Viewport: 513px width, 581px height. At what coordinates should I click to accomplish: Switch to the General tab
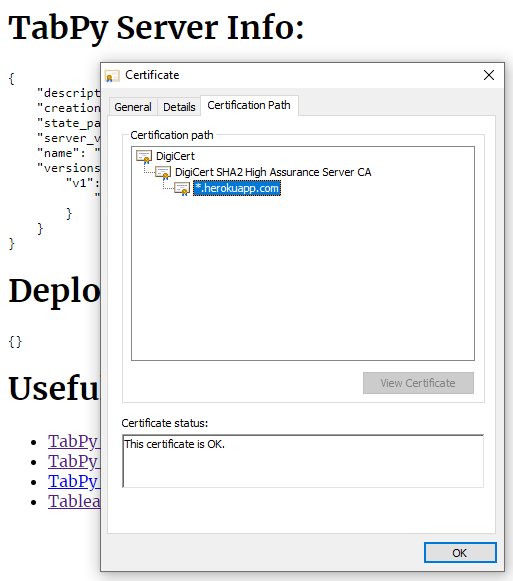click(x=133, y=107)
